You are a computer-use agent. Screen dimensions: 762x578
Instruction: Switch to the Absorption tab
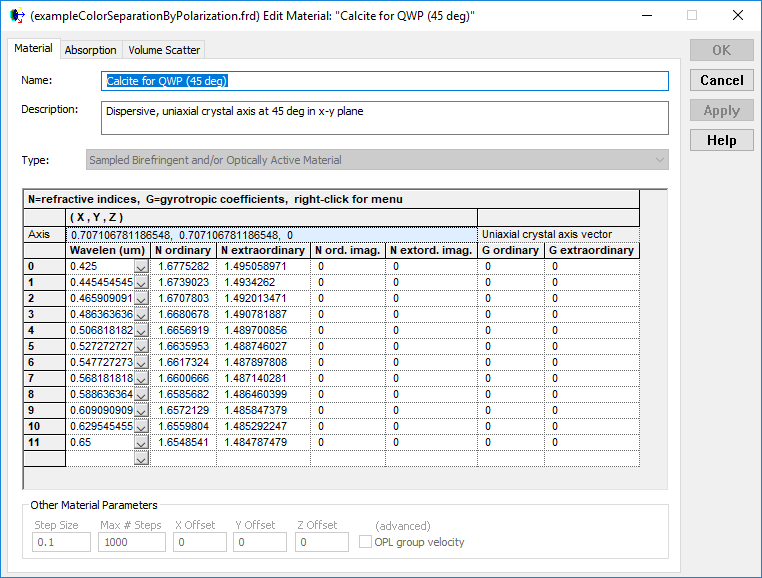(91, 50)
